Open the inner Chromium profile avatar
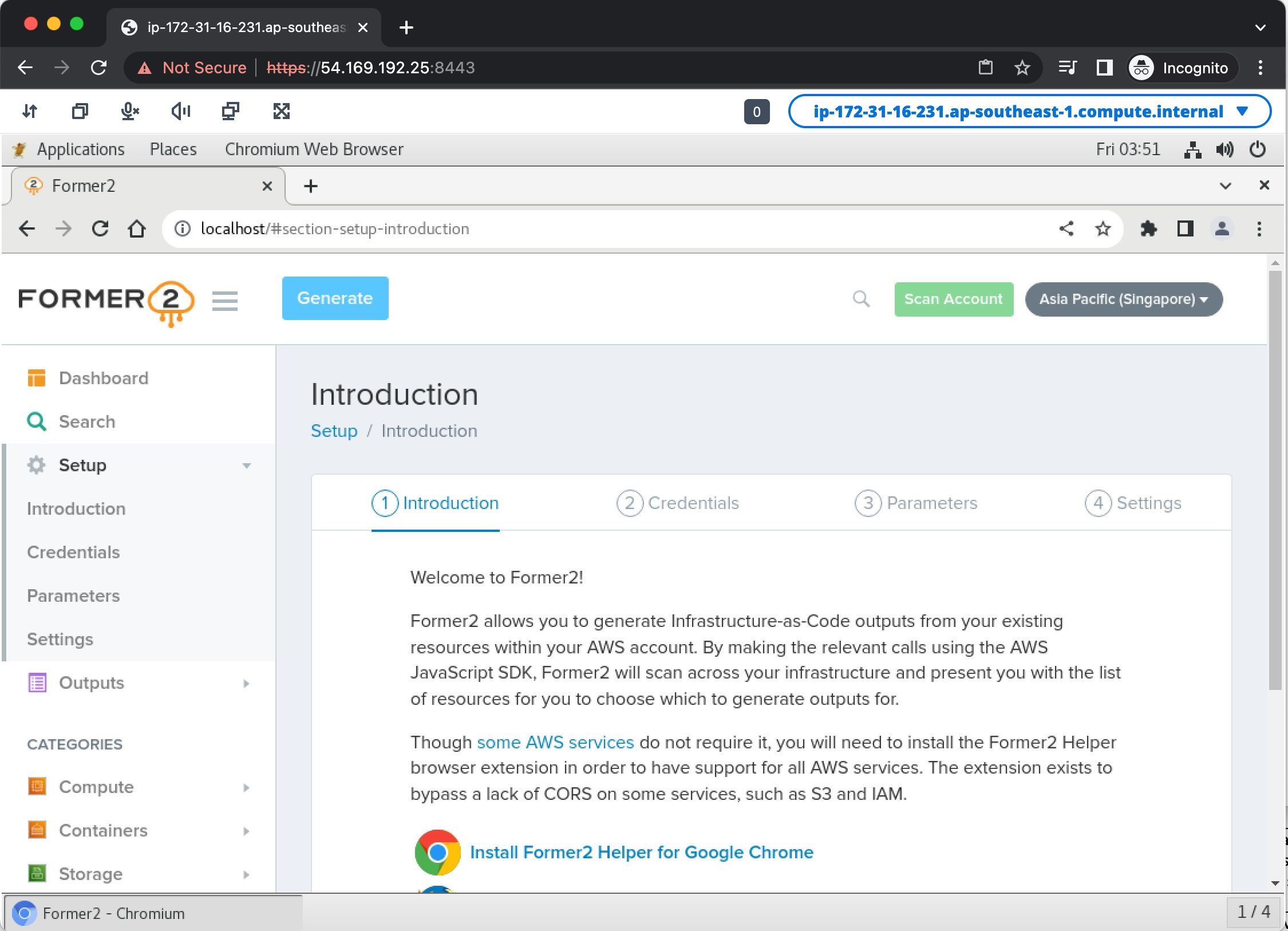Viewport: 1288px width, 931px height. point(1222,229)
